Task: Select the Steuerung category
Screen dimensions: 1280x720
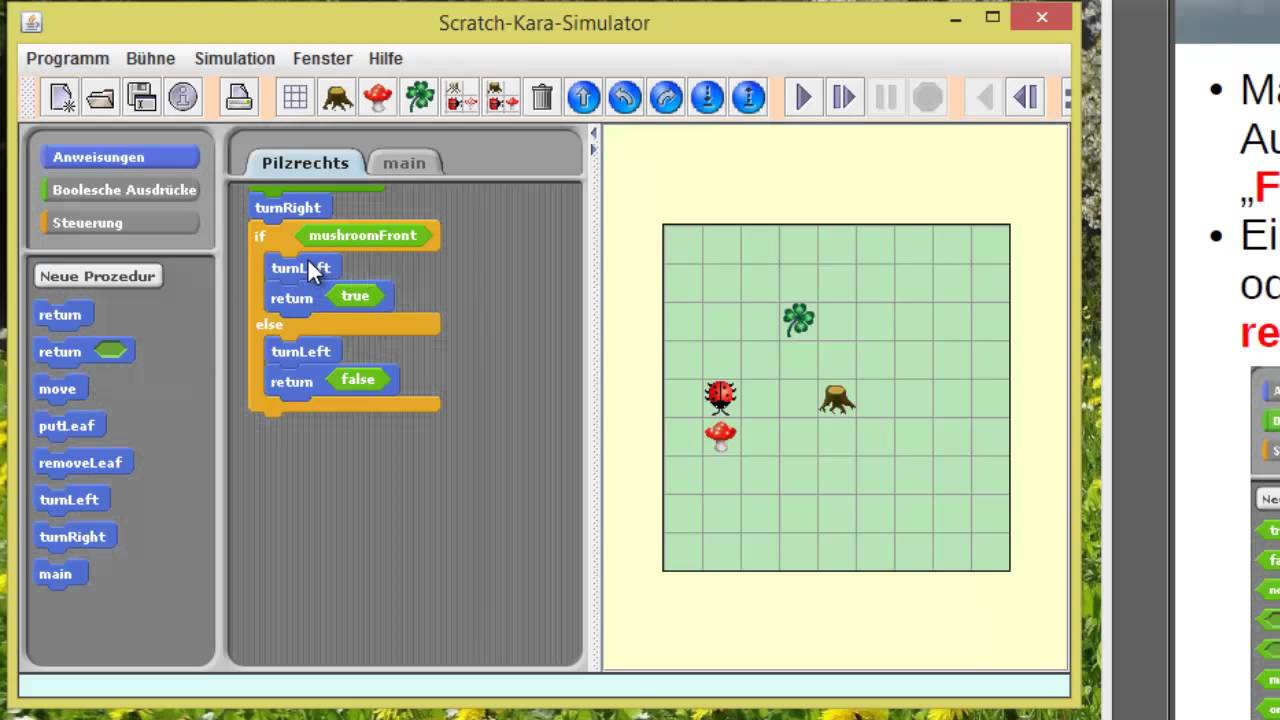Action: (x=120, y=223)
